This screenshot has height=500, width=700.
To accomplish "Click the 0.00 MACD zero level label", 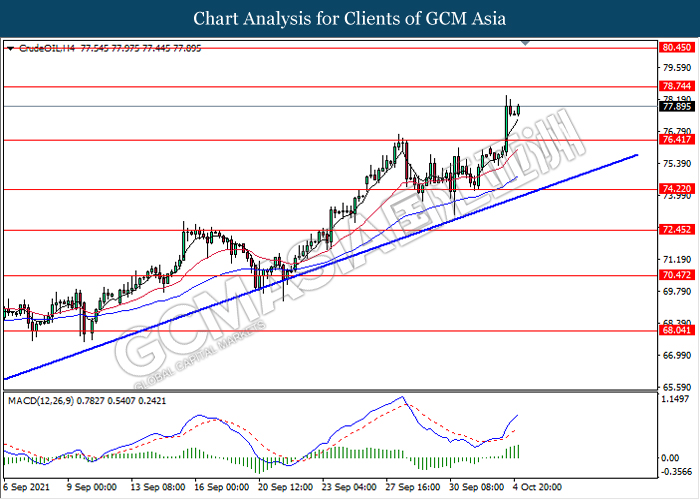I will [x=671, y=458].
